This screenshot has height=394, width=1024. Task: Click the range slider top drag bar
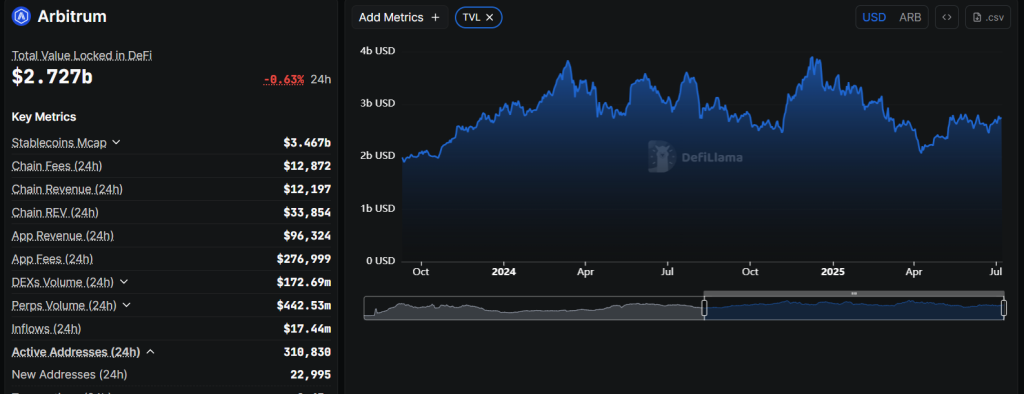coord(854,294)
